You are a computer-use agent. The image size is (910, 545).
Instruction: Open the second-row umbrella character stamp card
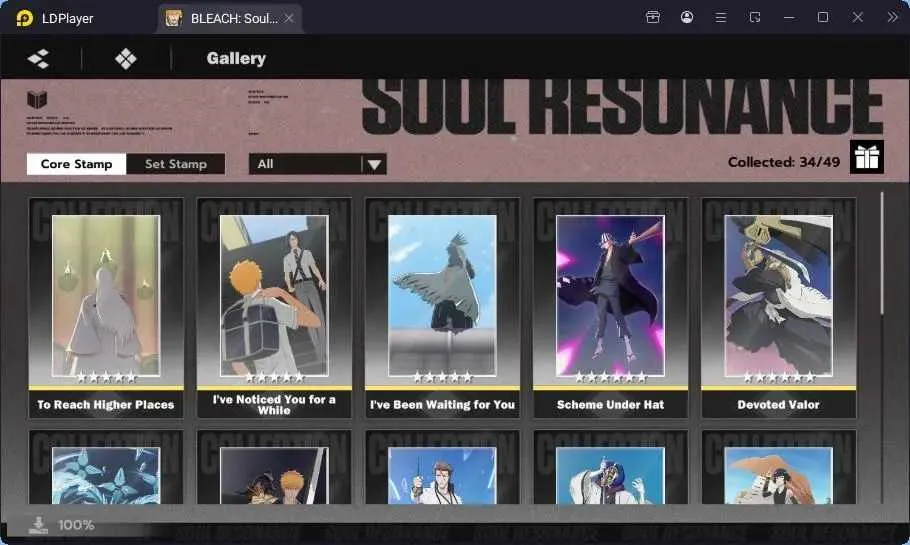pos(779,467)
